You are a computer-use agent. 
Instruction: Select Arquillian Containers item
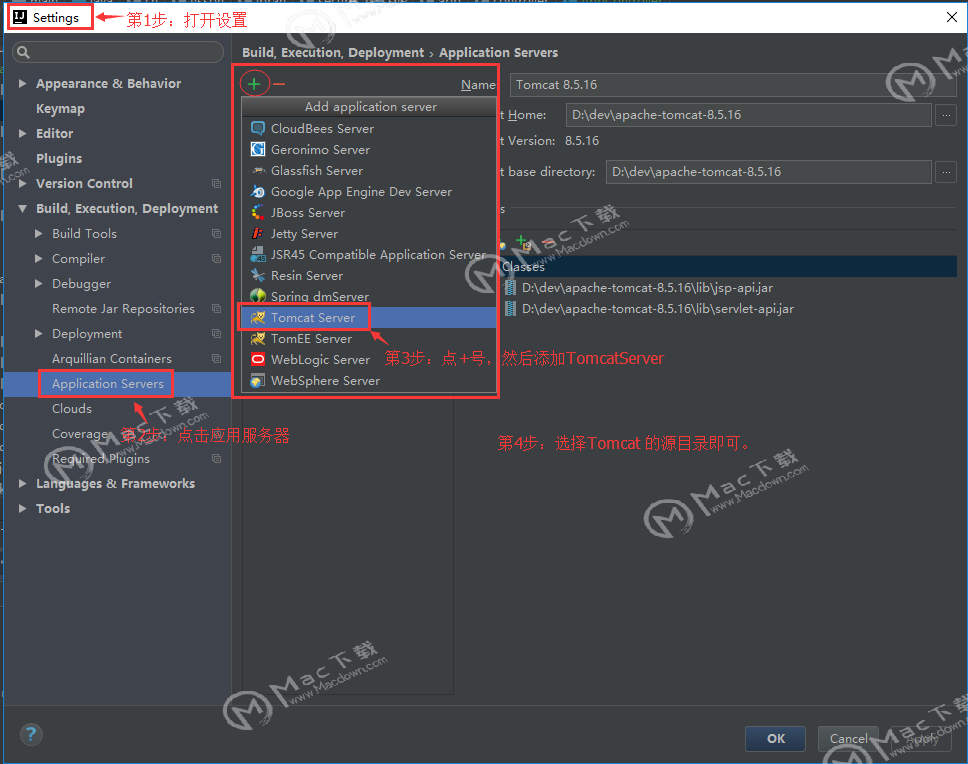pyautogui.click(x=112, y=359)
